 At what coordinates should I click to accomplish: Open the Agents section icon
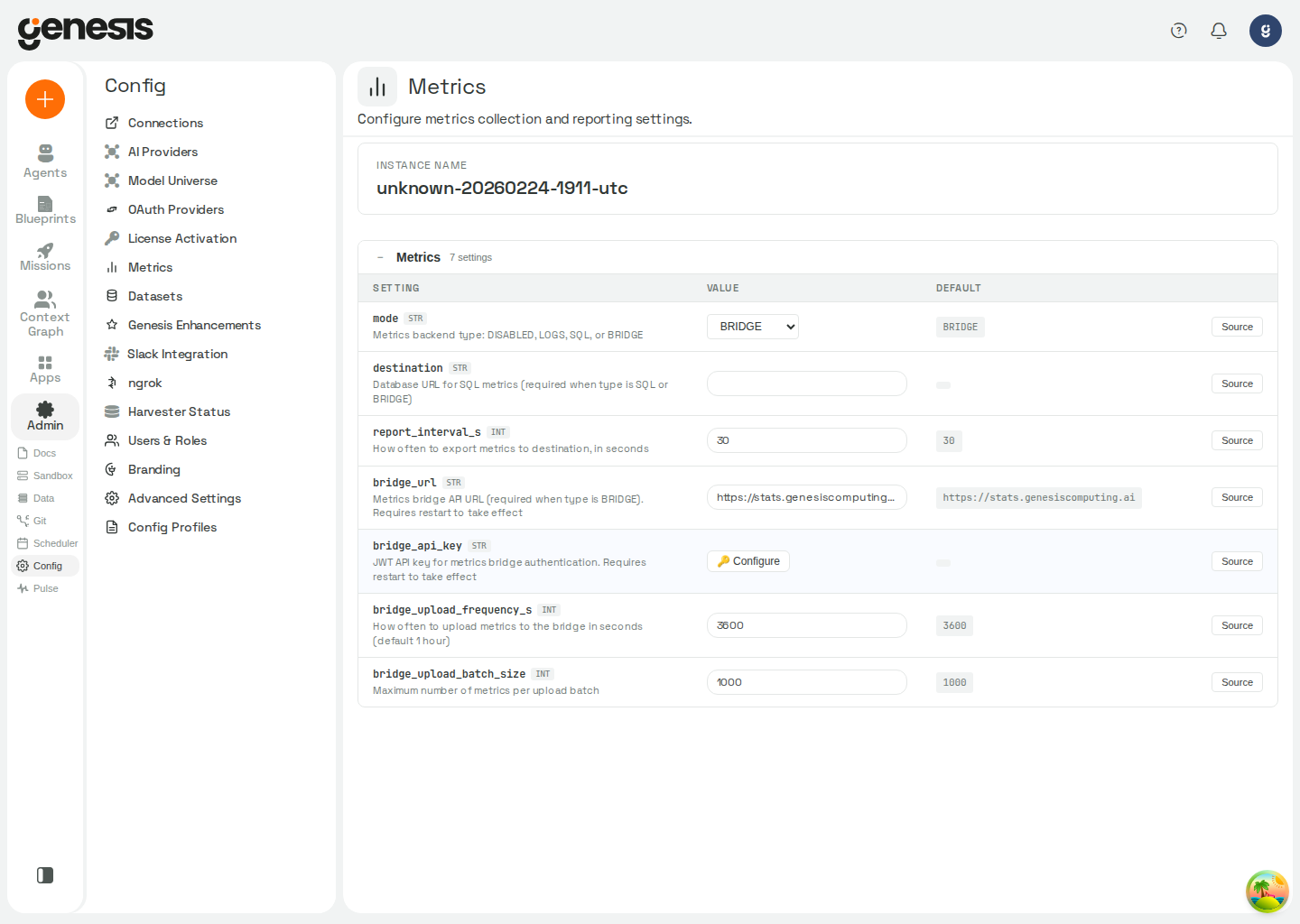point(45,152)
